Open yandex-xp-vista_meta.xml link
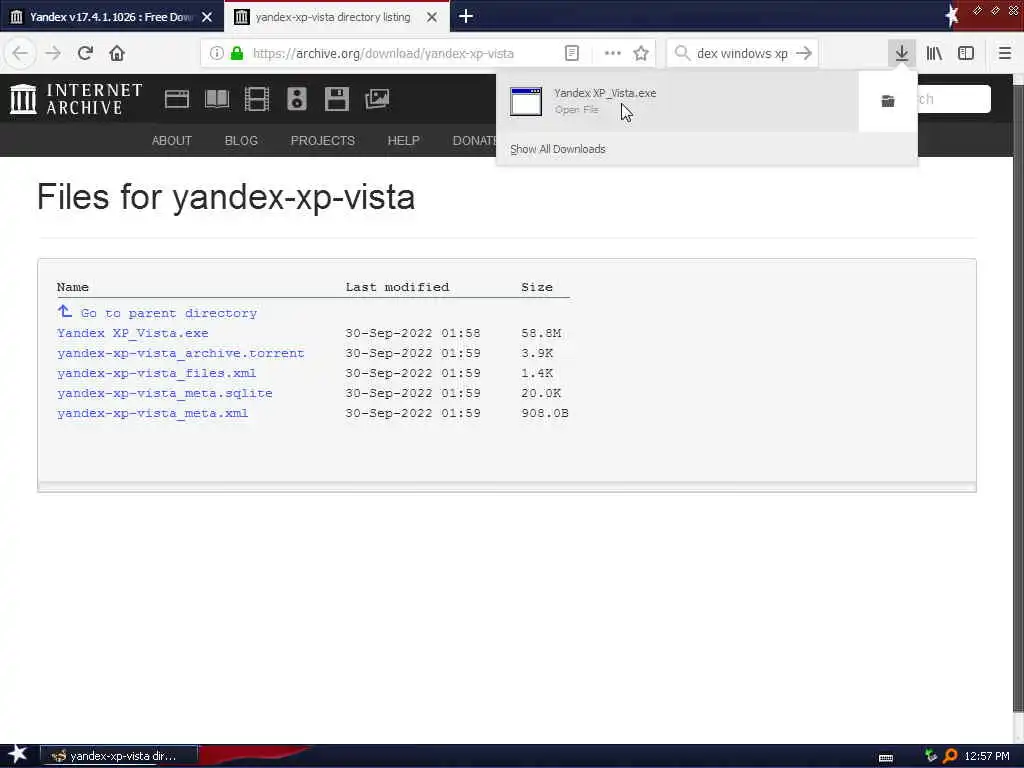The width and height of the screenshot is (1024, 768). [x=153, y=413]
